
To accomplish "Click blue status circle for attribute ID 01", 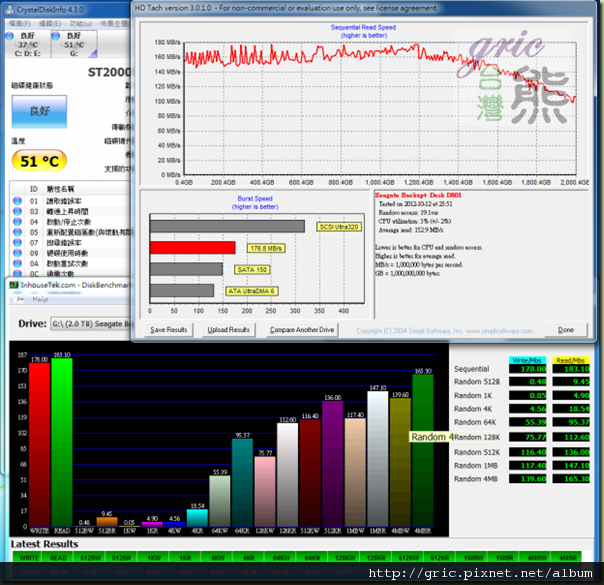I will [17, 201].
